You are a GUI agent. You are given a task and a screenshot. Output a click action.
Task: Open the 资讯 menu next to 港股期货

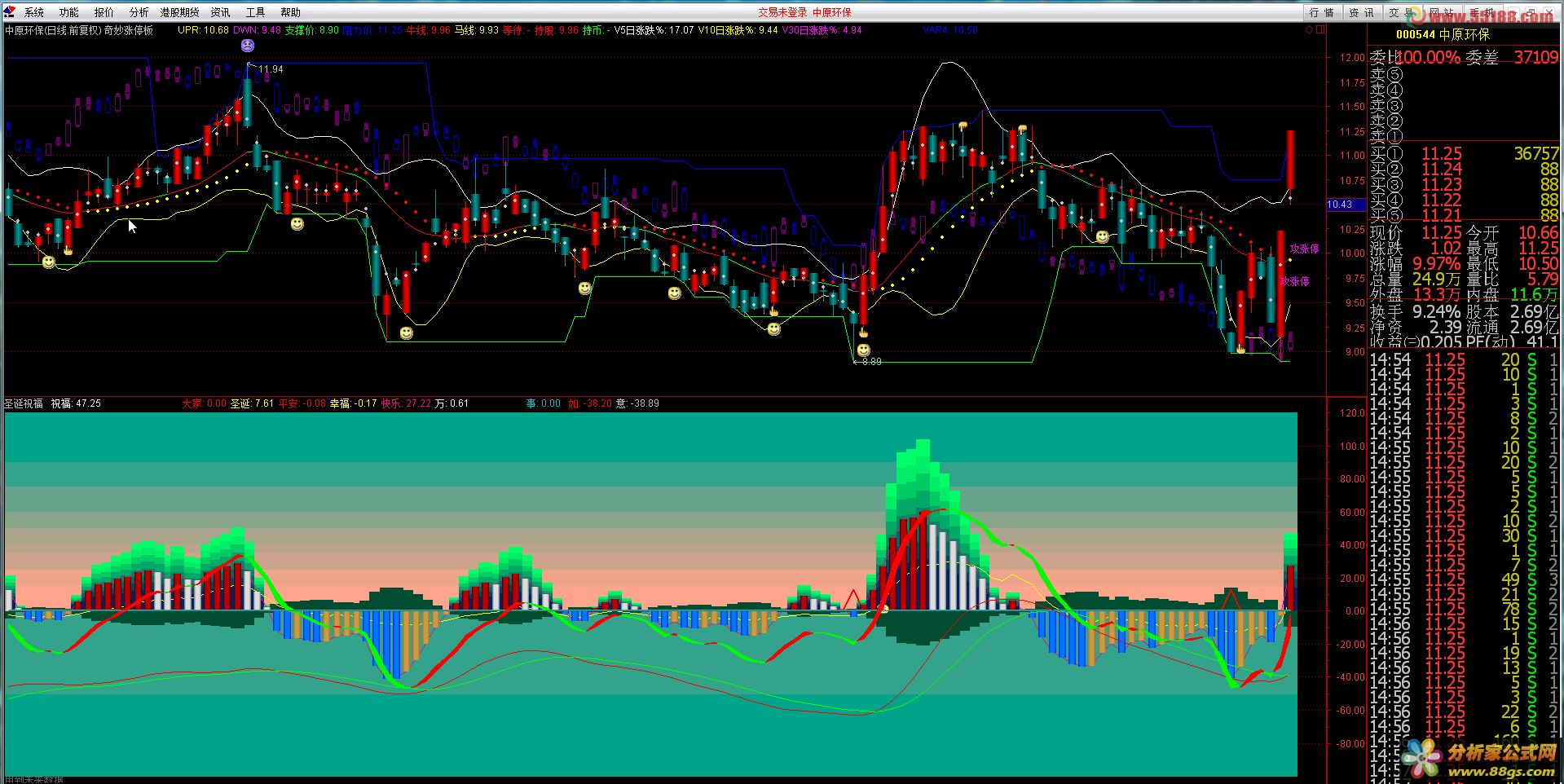click(221, 12)
